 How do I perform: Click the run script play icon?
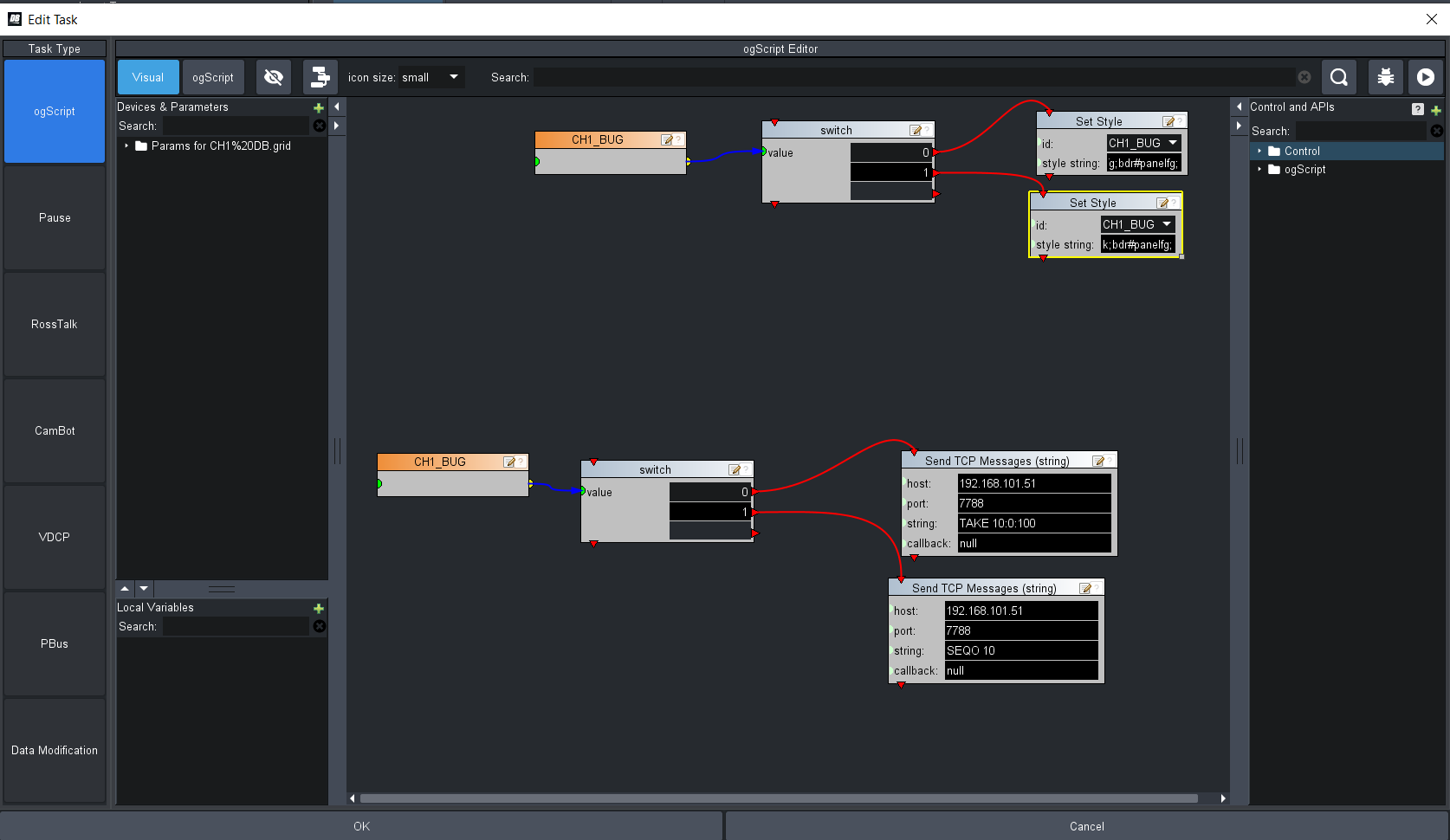click(1425, 77)
